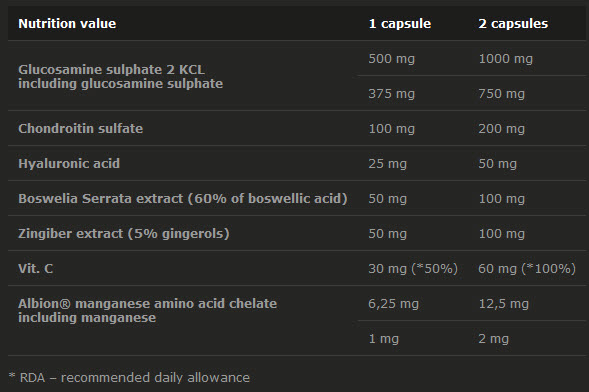This screenshot has width=589, height=392.
Task: Click the 200 mg chondroitin value
Action: point(501,129)
